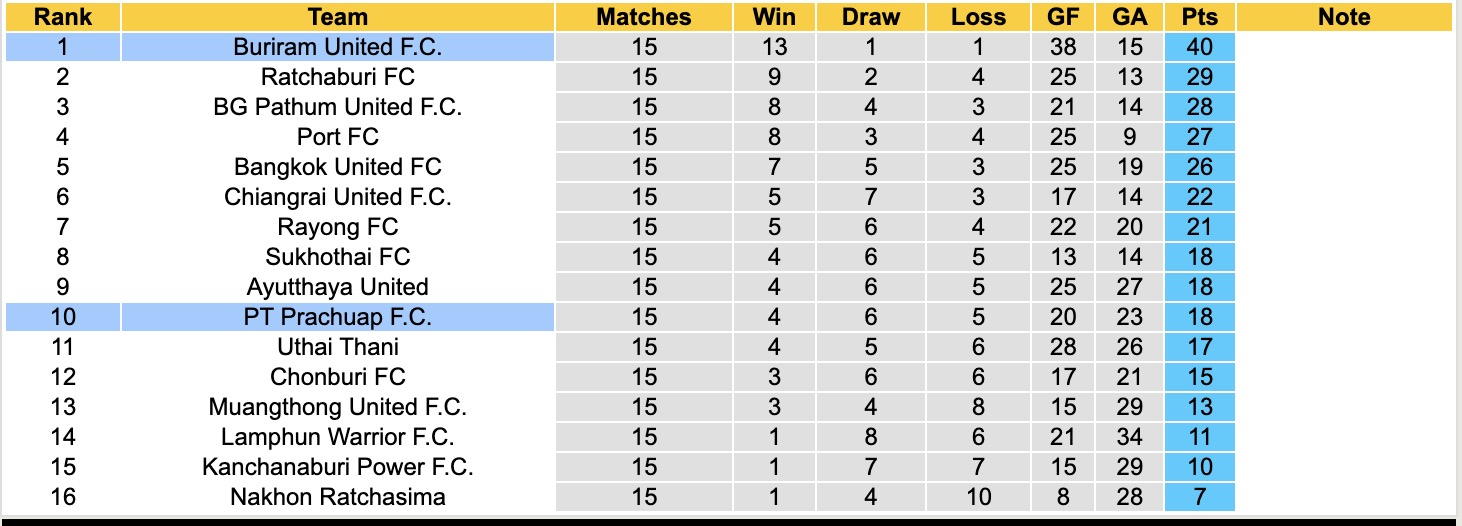Click Nakhon Ratchasima's 7 points cell
The height and width of the screenshot is (526, 1462).
pyautogui.click(x=1199, y=497)
